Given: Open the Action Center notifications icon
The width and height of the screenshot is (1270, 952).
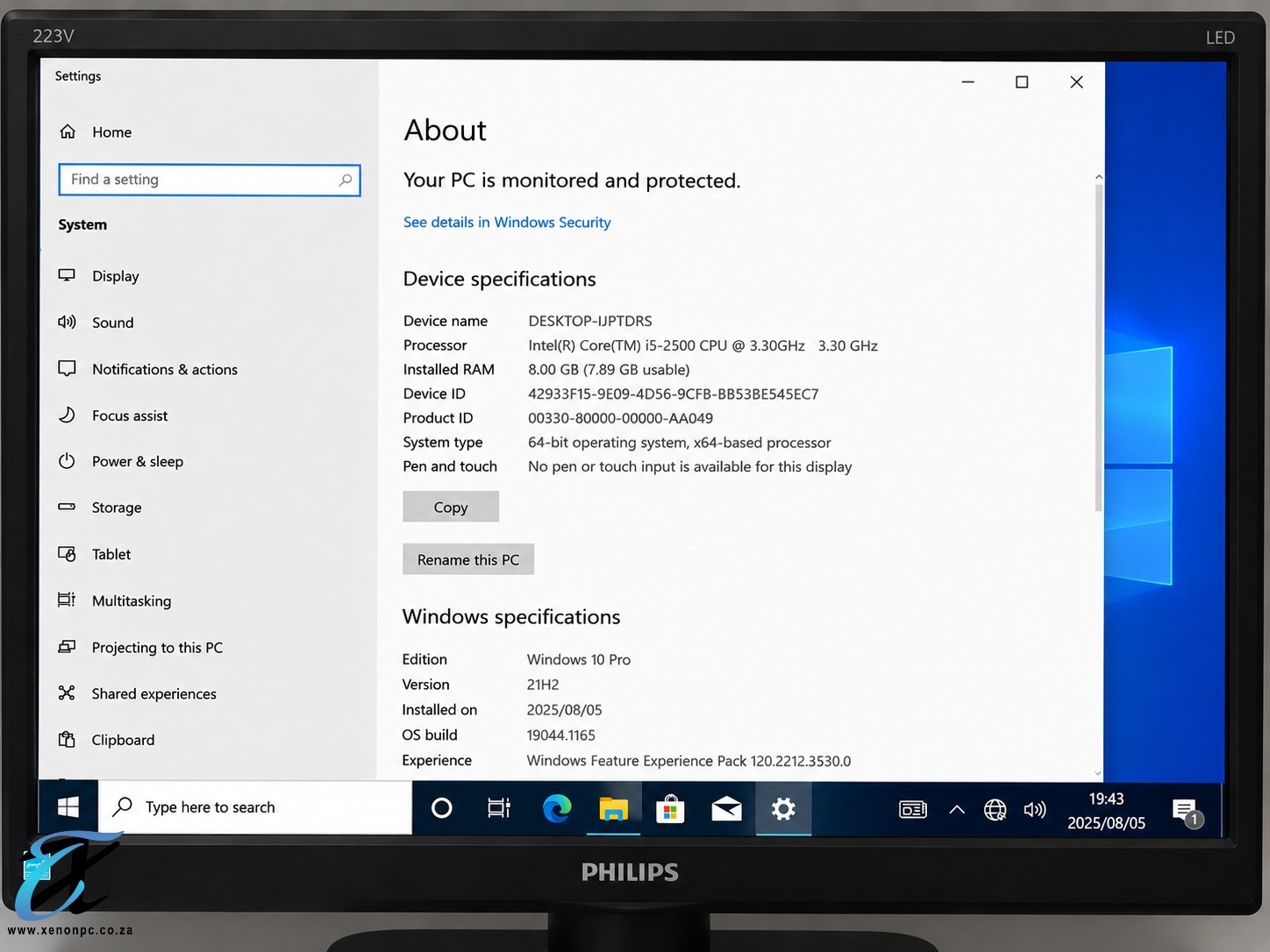Looking at the screenshot, I should point(1187,812).
